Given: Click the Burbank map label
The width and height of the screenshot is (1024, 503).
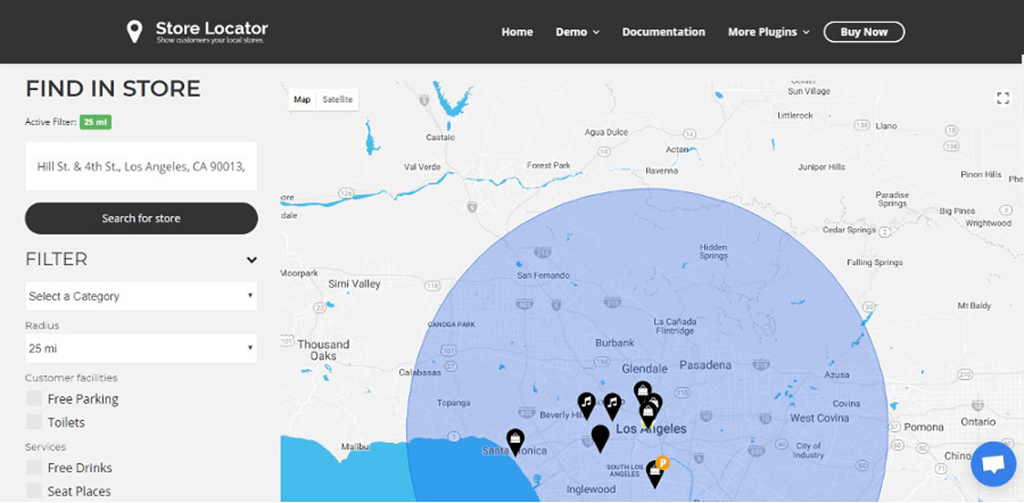Looking at the screenshot, I should click(x=615, y=343).
